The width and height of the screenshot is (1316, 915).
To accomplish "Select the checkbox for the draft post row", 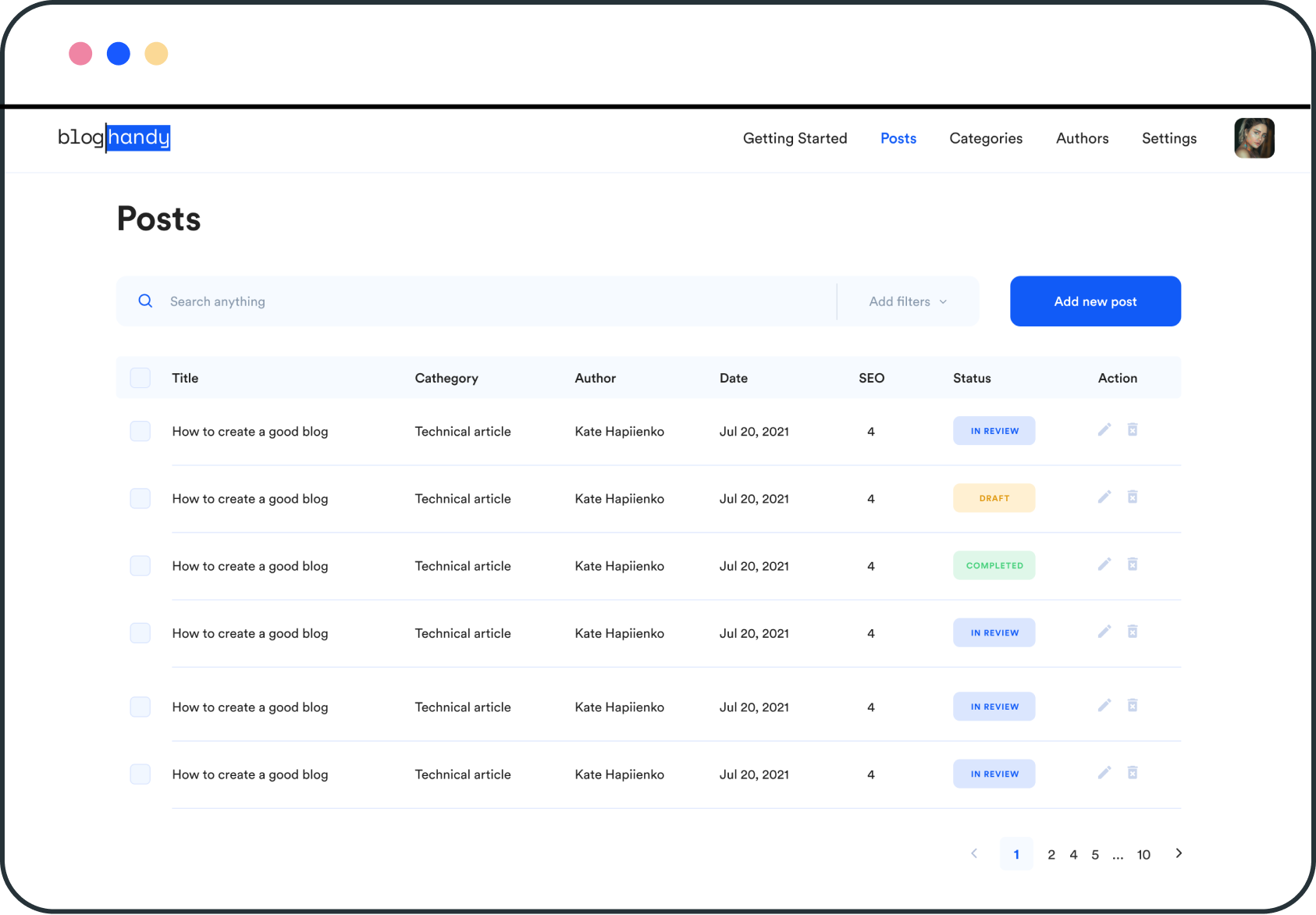I will (140, 497).
